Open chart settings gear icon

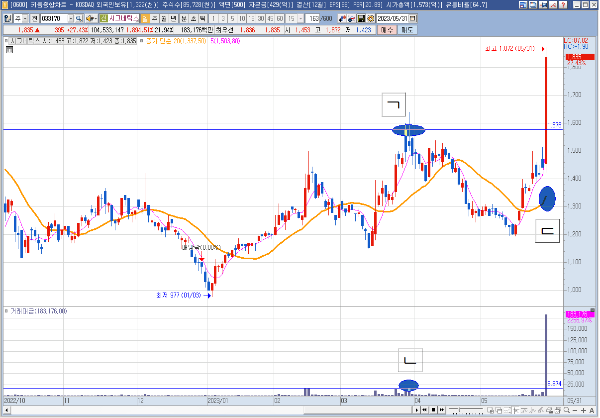point(370,18)
